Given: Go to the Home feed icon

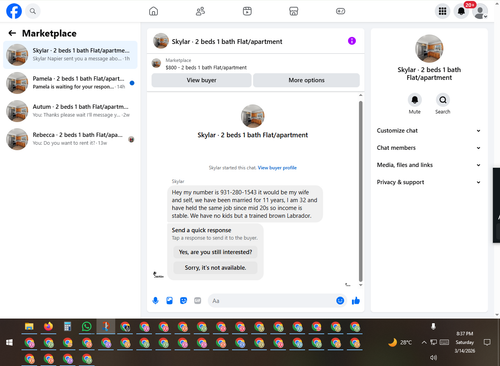Looking at the screenshot, I should [x=153, y=11].
